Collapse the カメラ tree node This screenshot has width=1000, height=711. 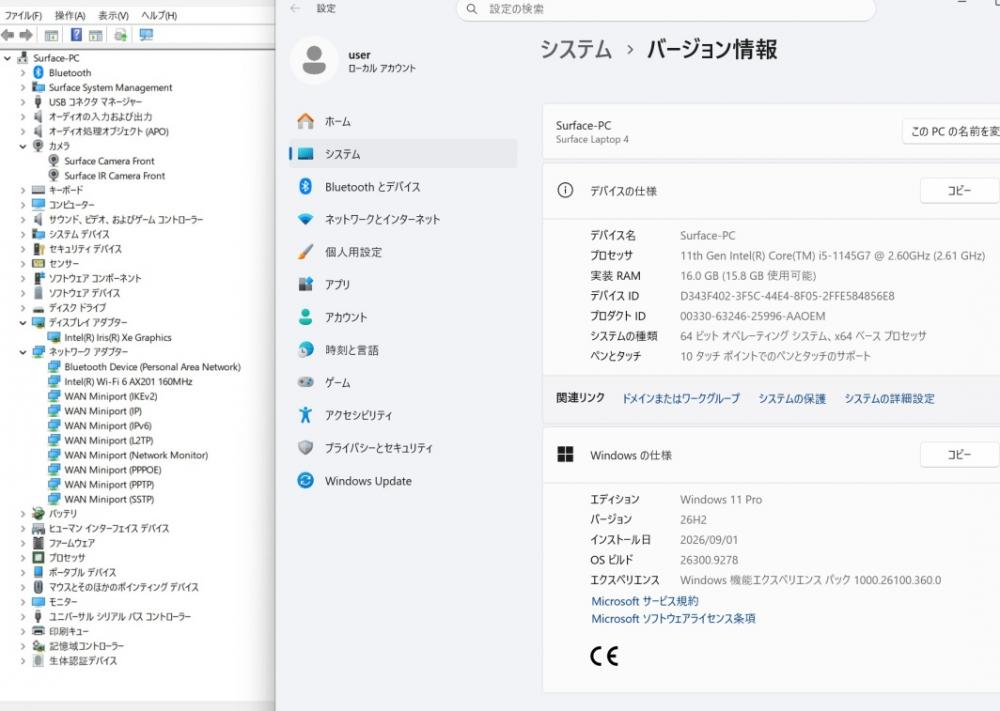tap(23, 146)
